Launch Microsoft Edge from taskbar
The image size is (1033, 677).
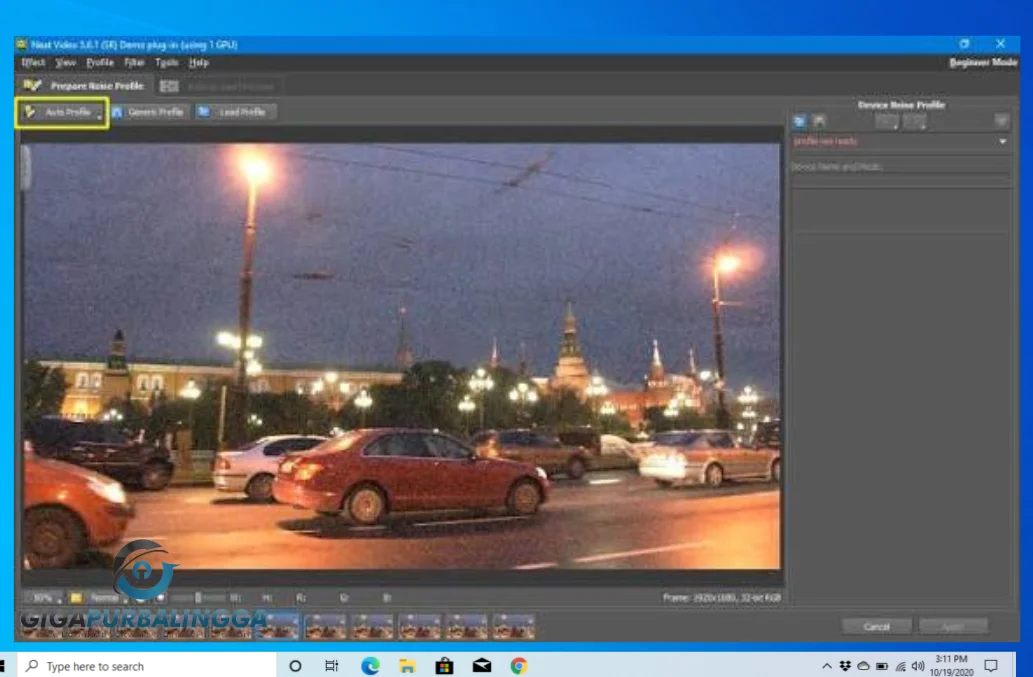click(370, 666)
